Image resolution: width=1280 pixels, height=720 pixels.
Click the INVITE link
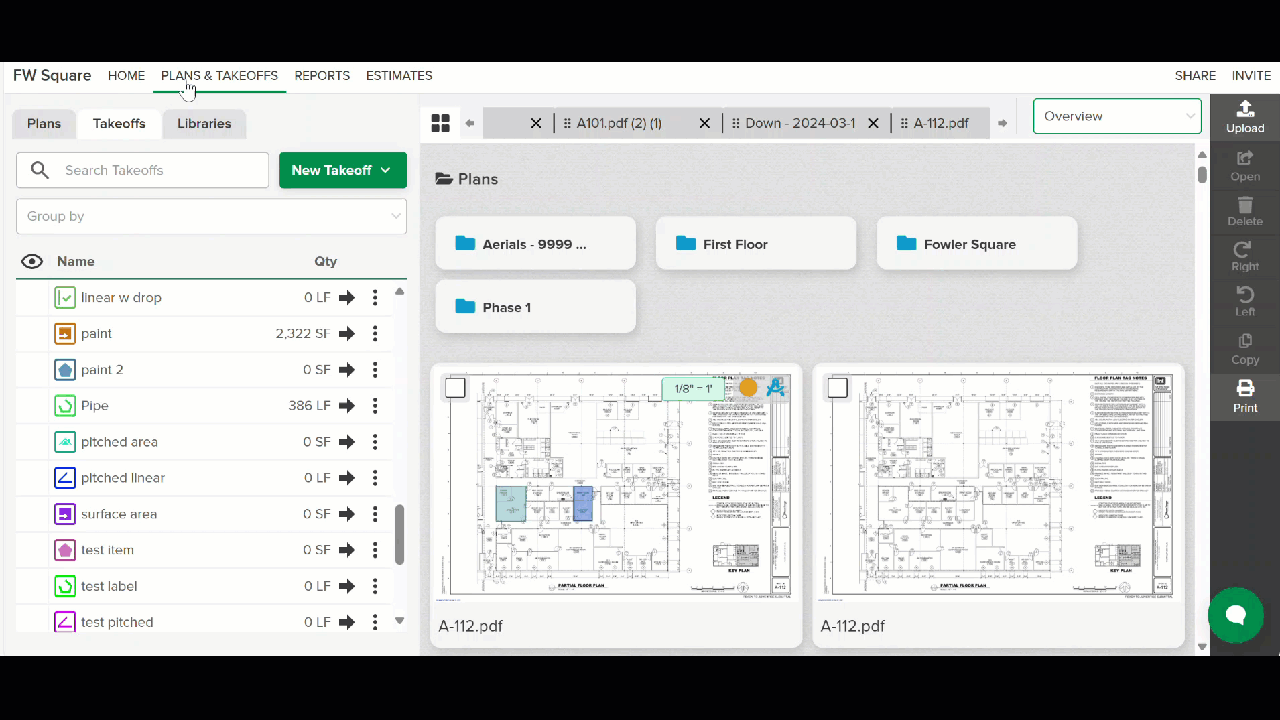click(x=1252, y=76)
